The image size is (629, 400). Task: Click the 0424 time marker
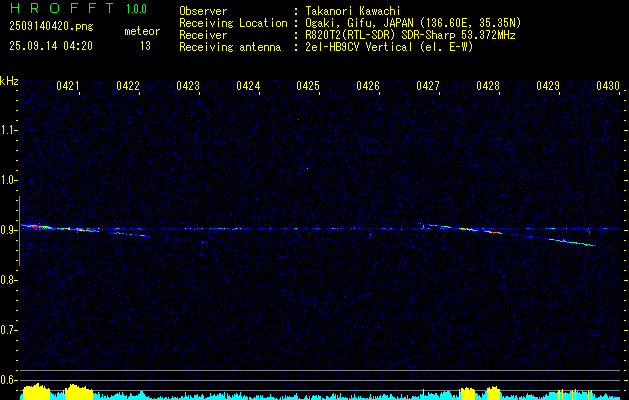pyautogui.click(x=248, y=87)
